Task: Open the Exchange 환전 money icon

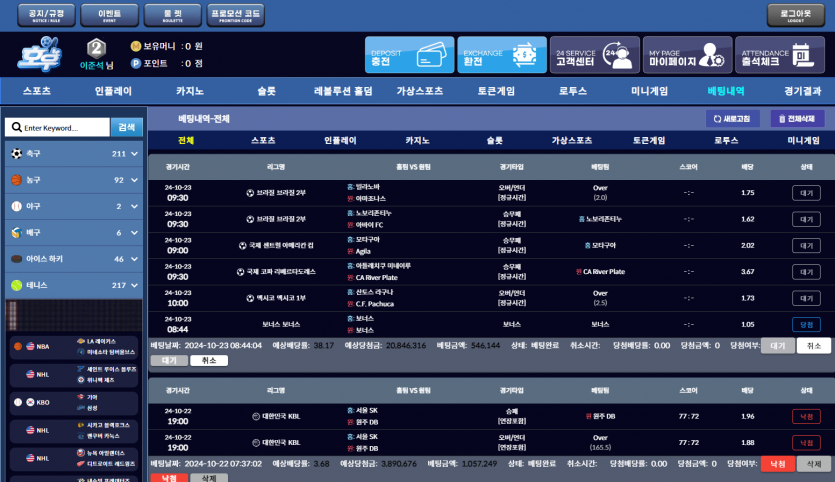Action: [x=525, y=55]
